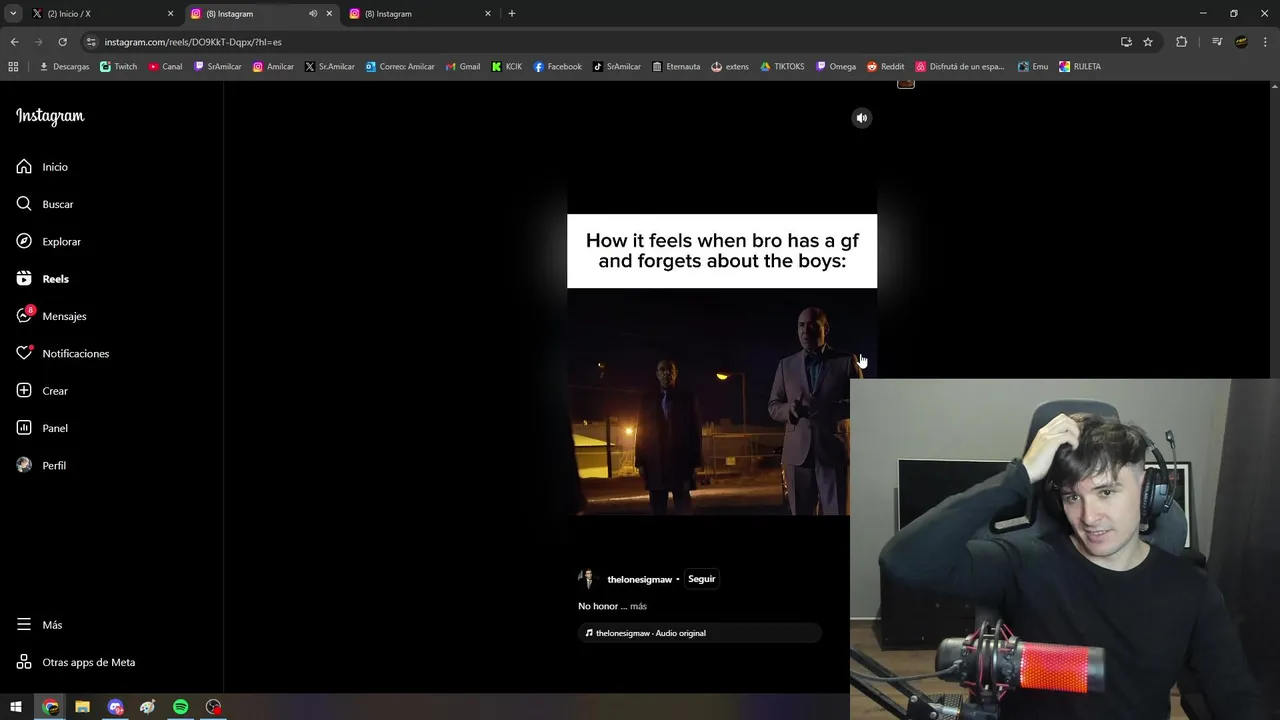Viewport: 1280px width, 720px height.
Task: Open a new browser tab
Action: (x=512, y=14)
